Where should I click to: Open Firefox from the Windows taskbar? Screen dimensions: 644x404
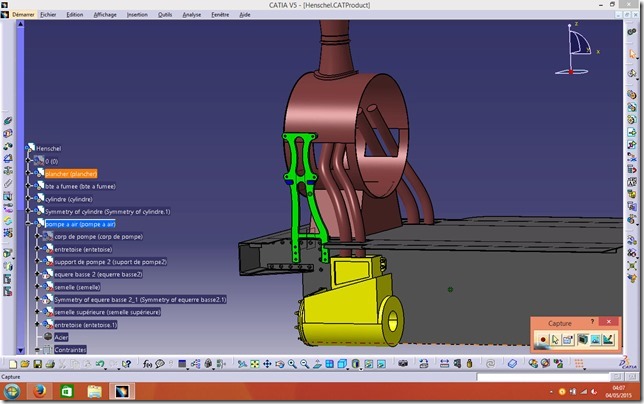[x=40, y=391]
